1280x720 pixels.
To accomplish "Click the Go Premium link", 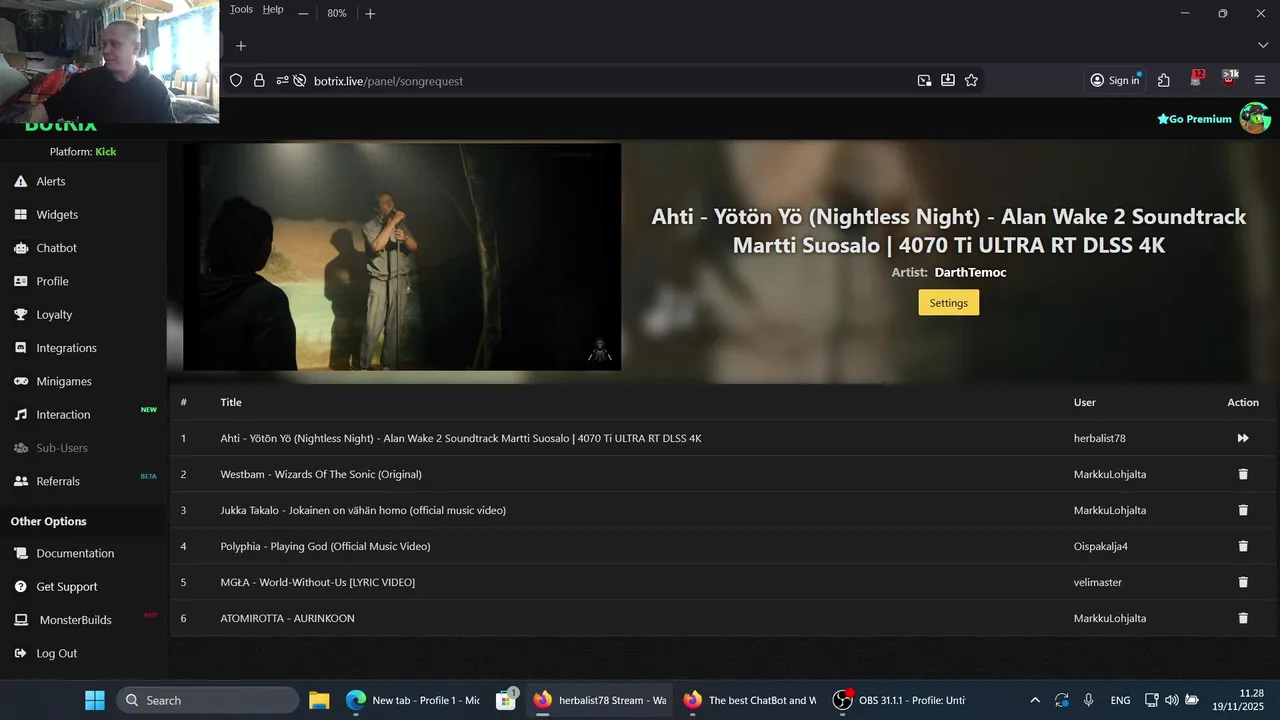I will pyautogui.click(x=1195, y=119).
